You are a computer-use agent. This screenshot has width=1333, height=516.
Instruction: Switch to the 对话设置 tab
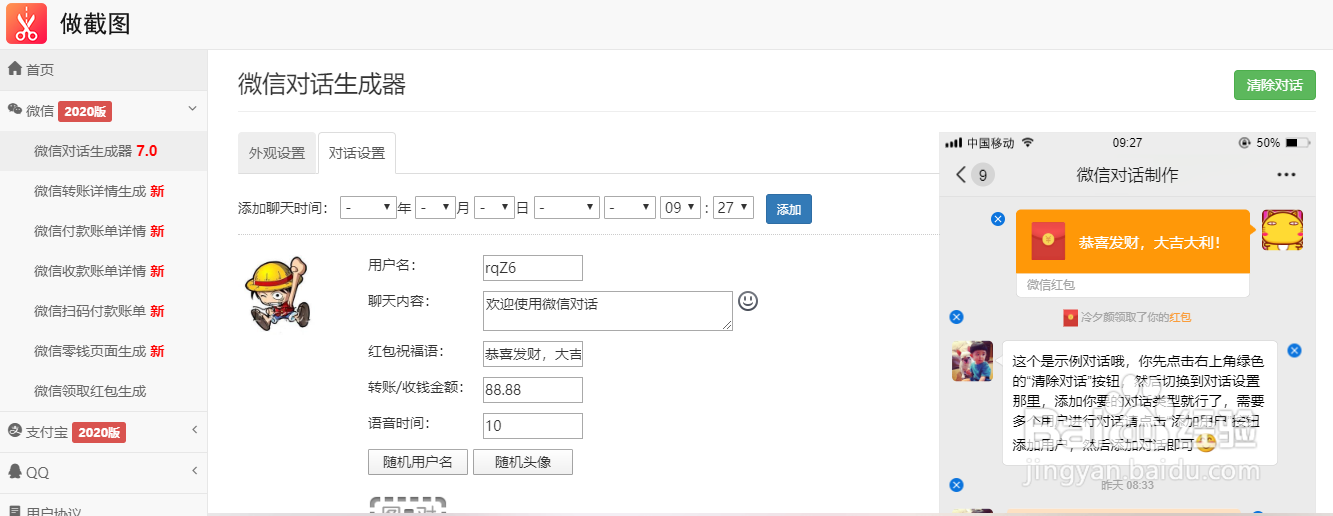(357, 153)
